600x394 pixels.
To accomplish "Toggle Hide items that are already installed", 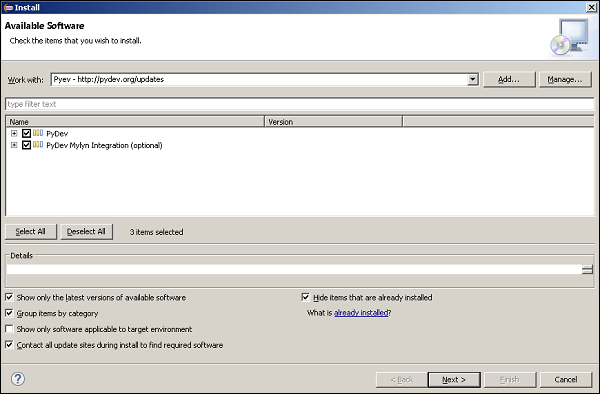I will pyautogui.click(x=305, y=297).
